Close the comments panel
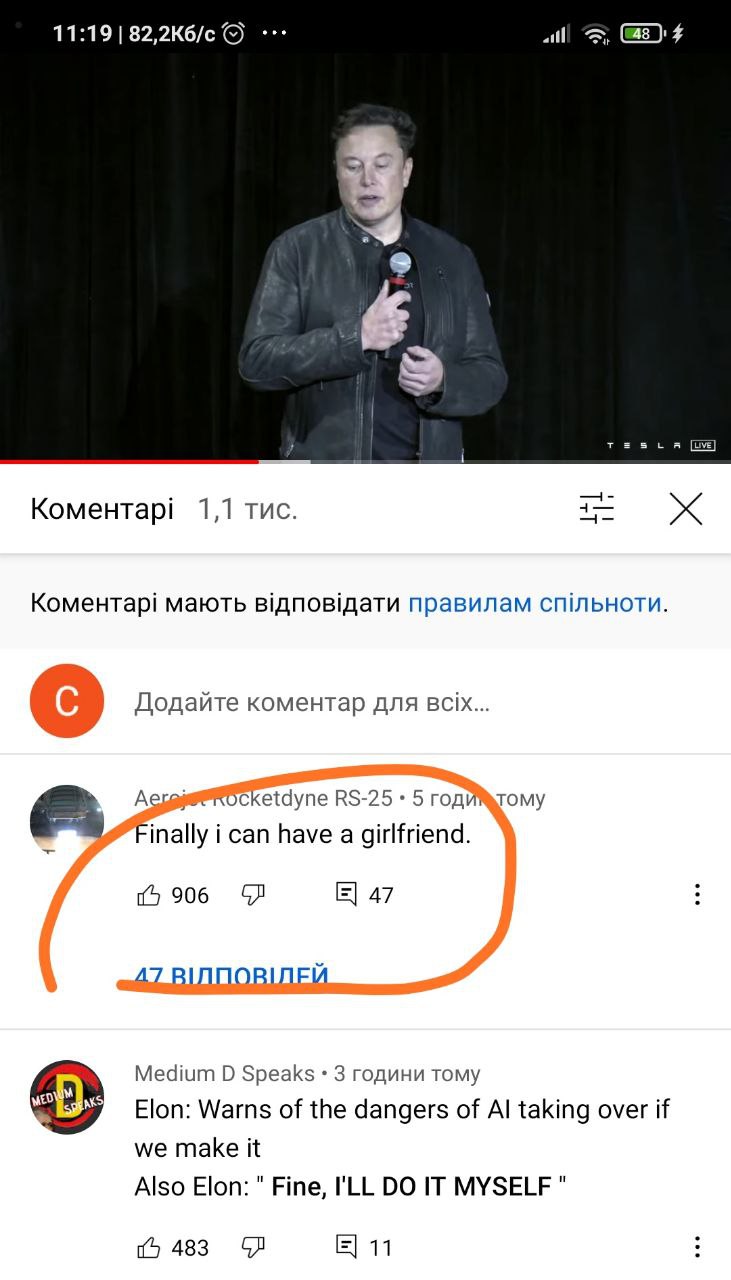This screenshot has width=731, height=1280. click(x=686, y=509)
